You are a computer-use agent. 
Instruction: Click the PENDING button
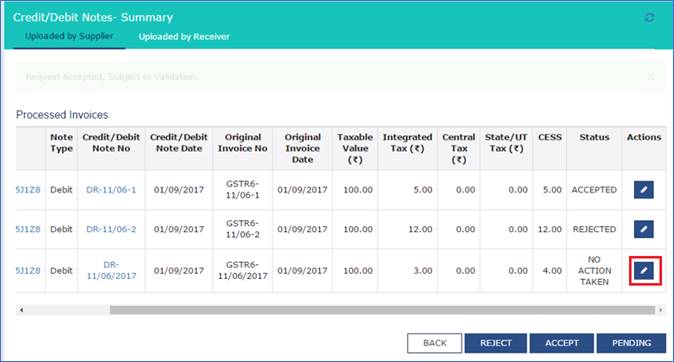[x=631, y=343]
